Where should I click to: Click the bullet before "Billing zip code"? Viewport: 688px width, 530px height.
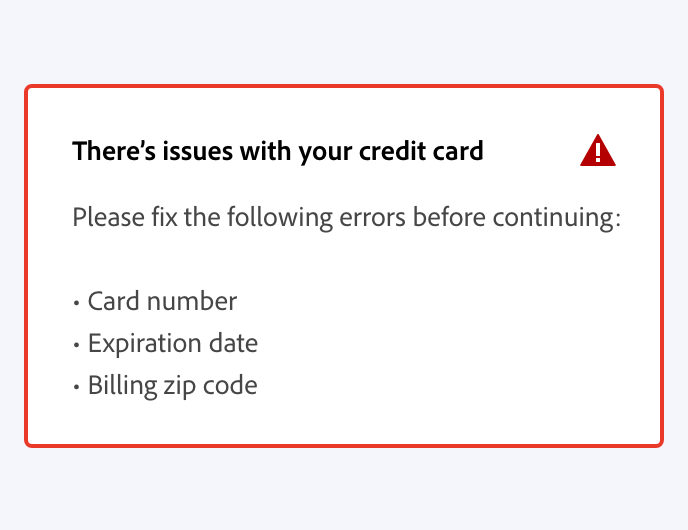(77, 386)
